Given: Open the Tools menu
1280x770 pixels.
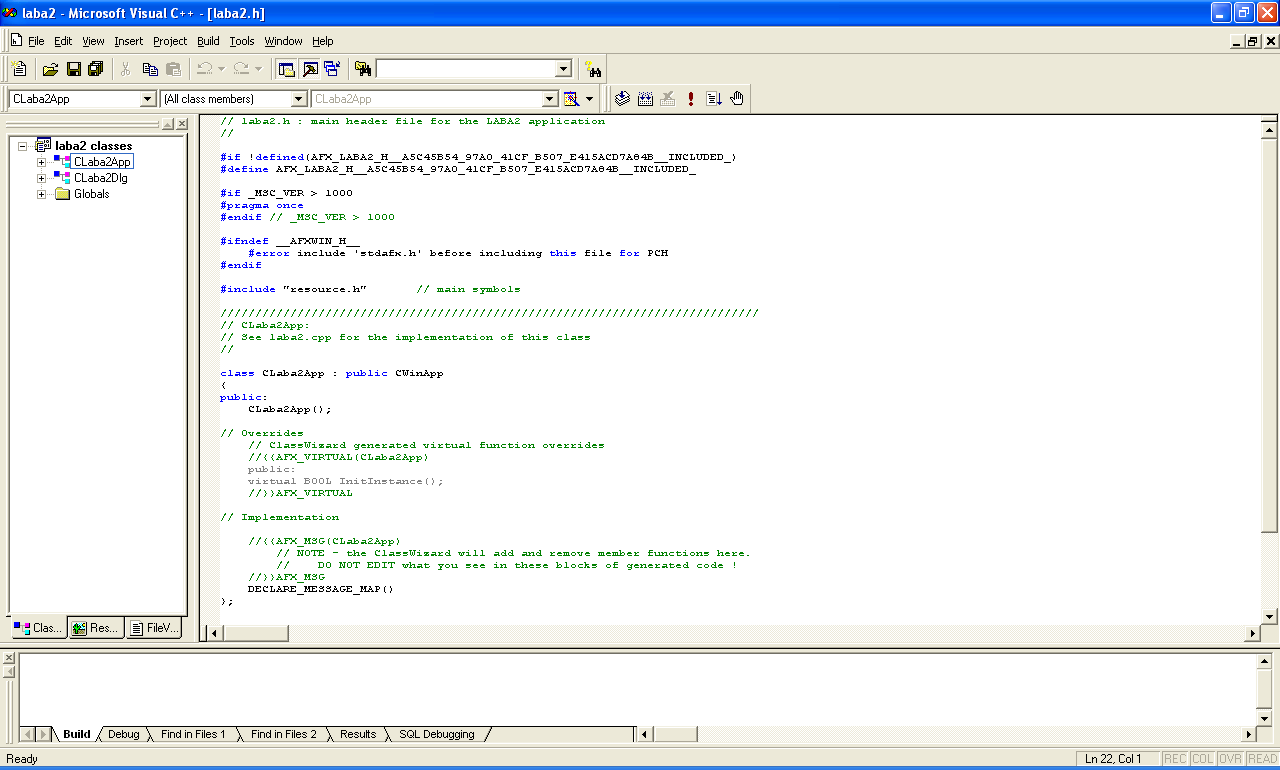Looking at the screenshot, I should 242,41.
